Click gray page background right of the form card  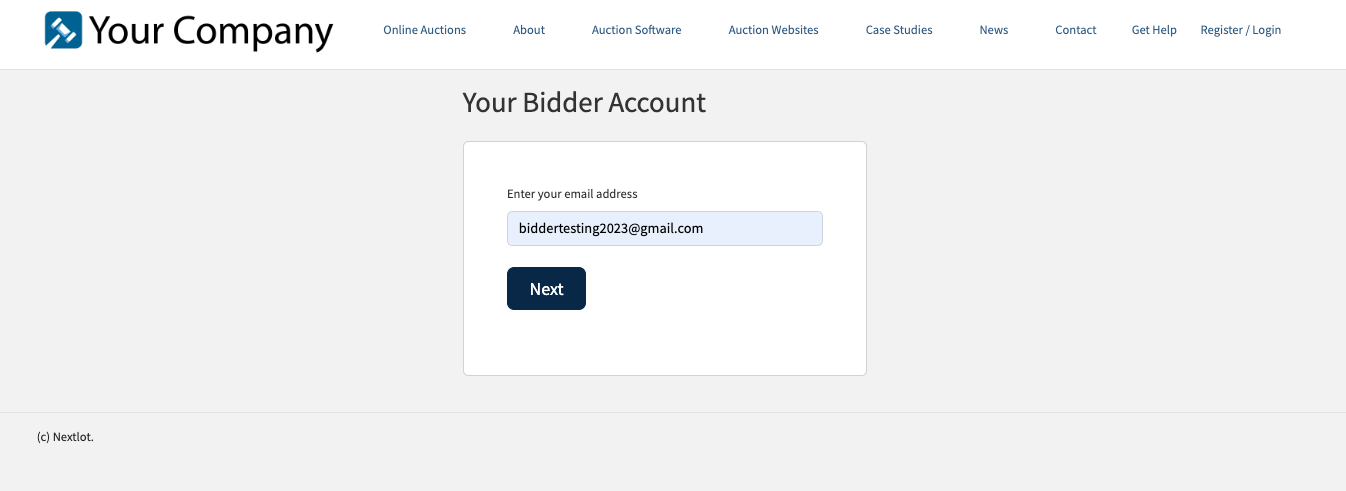pyautogui.click(x=1100, y=260)
